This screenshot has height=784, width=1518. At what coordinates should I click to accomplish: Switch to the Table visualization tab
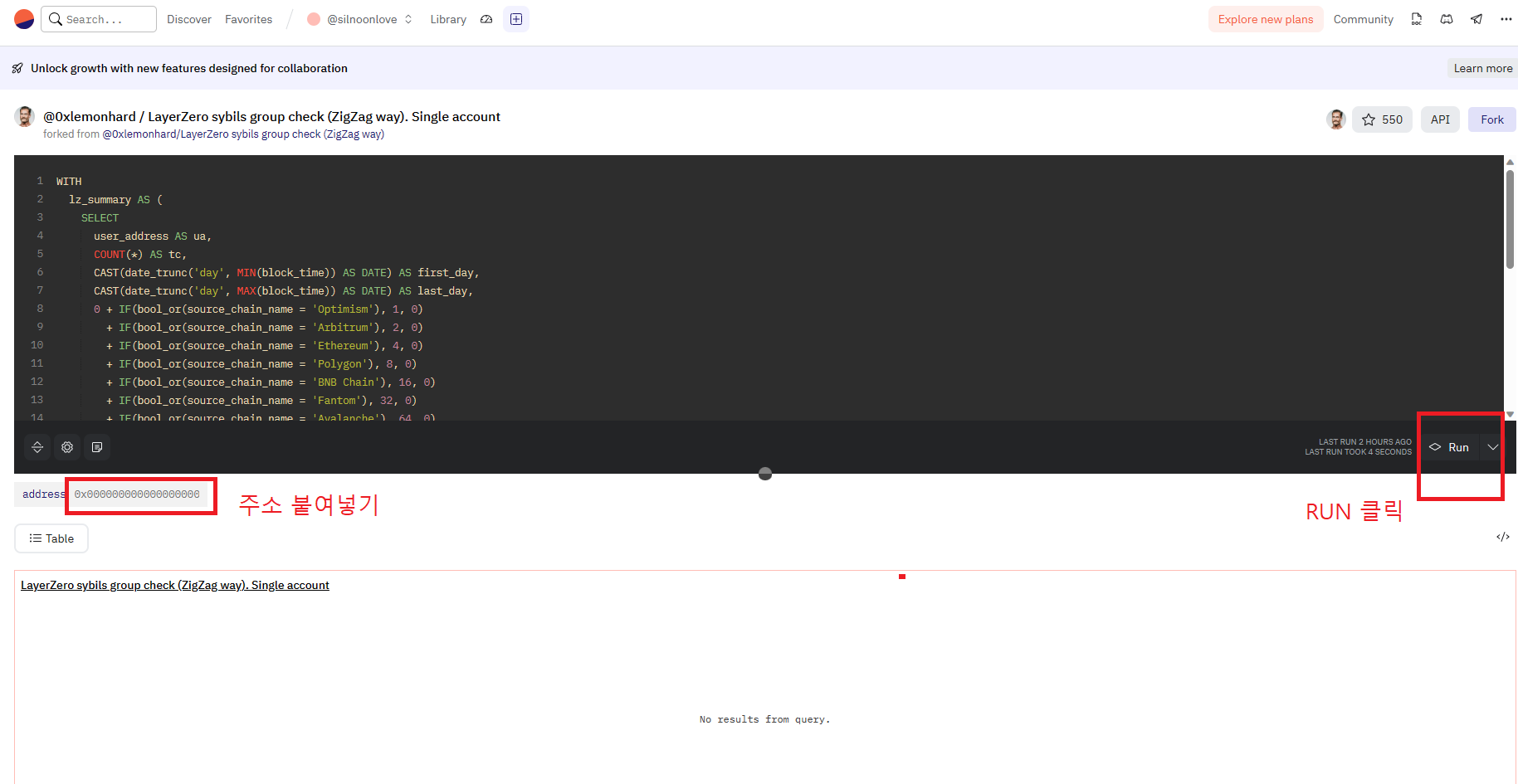51,538
